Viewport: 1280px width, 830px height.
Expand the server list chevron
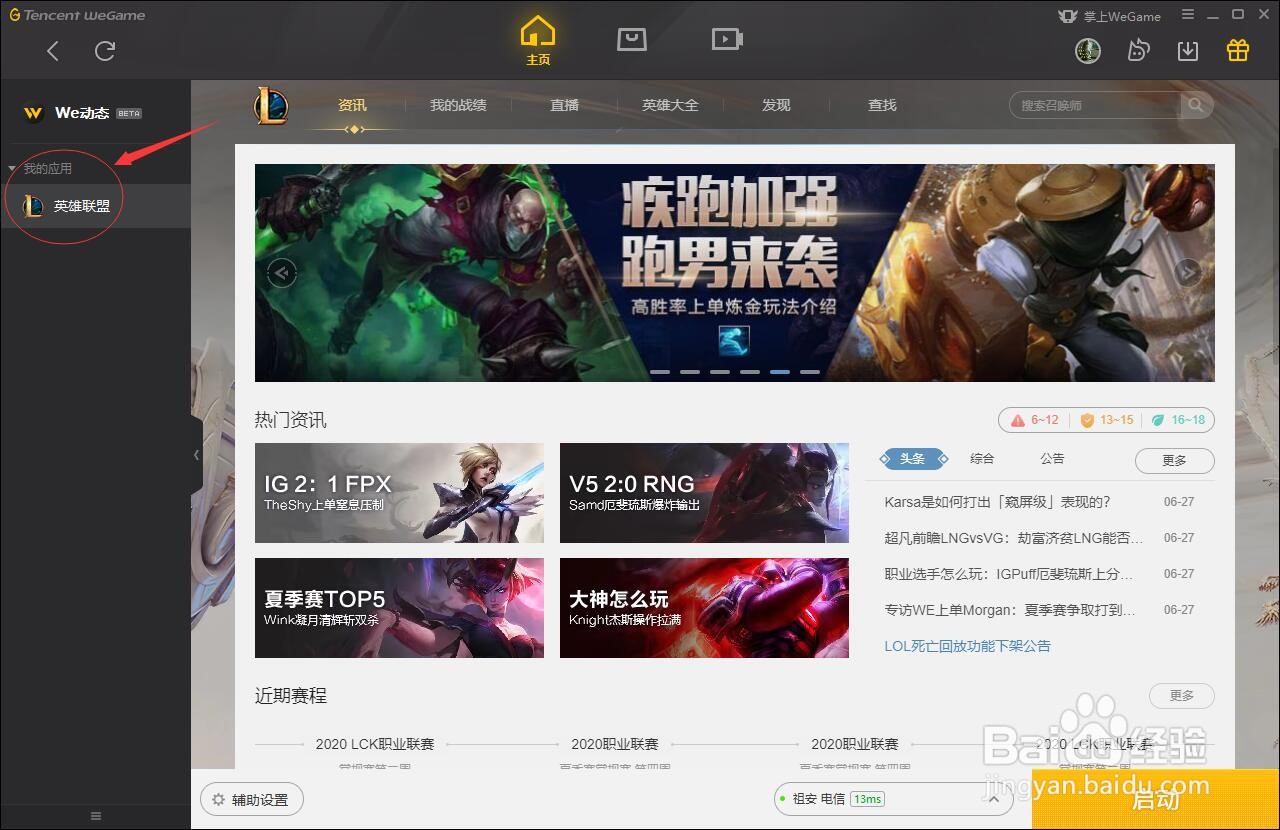tap(994, 799)
